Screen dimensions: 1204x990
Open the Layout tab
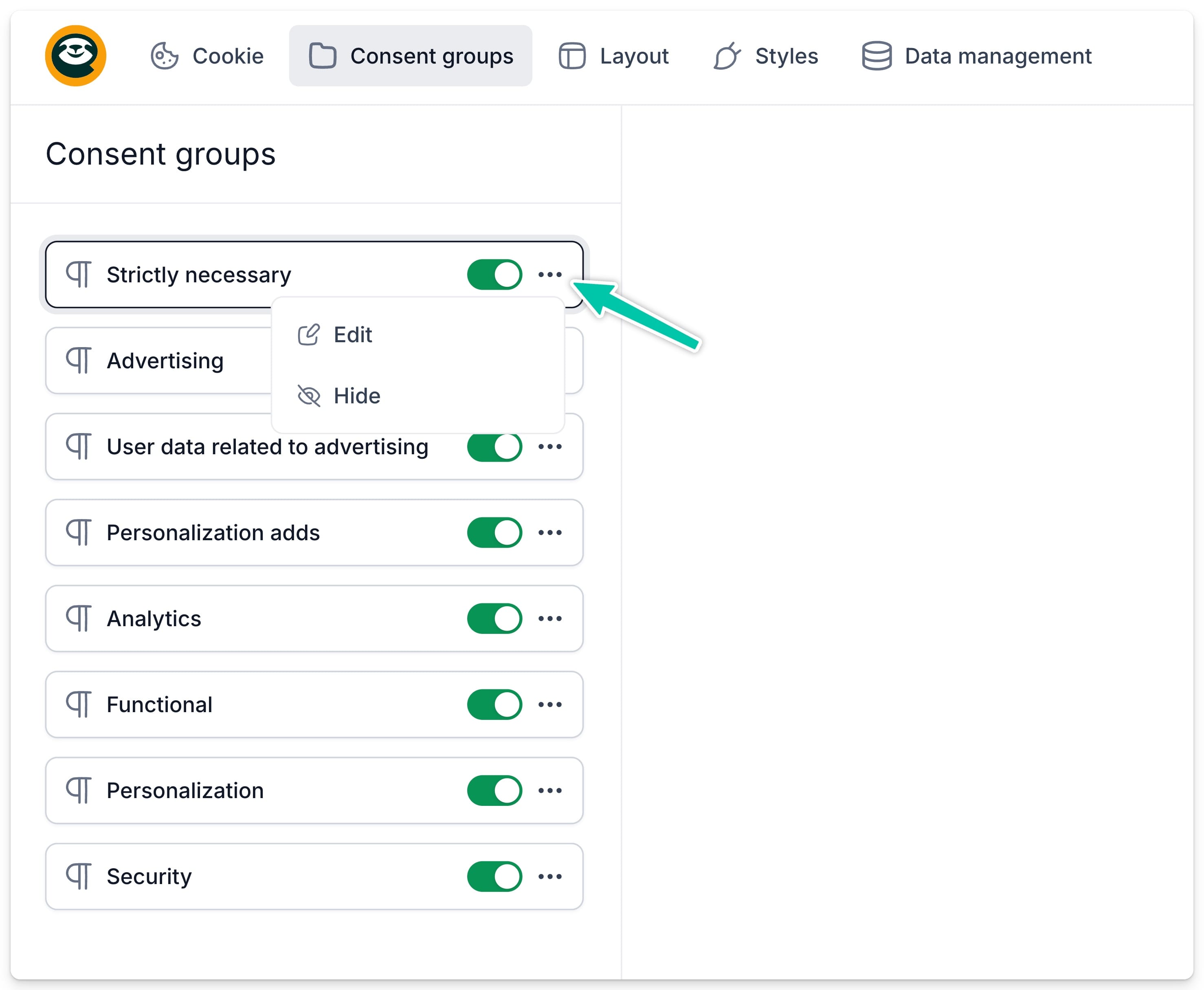[613, 56]
